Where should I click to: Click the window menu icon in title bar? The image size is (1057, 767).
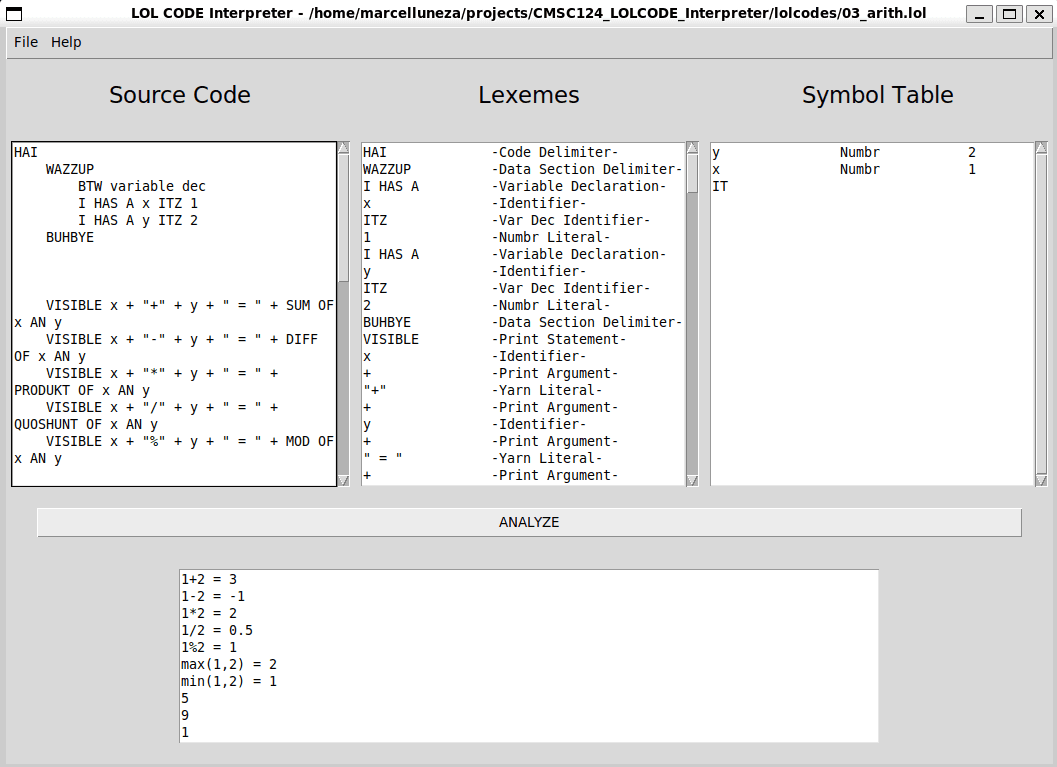point(13,13)
